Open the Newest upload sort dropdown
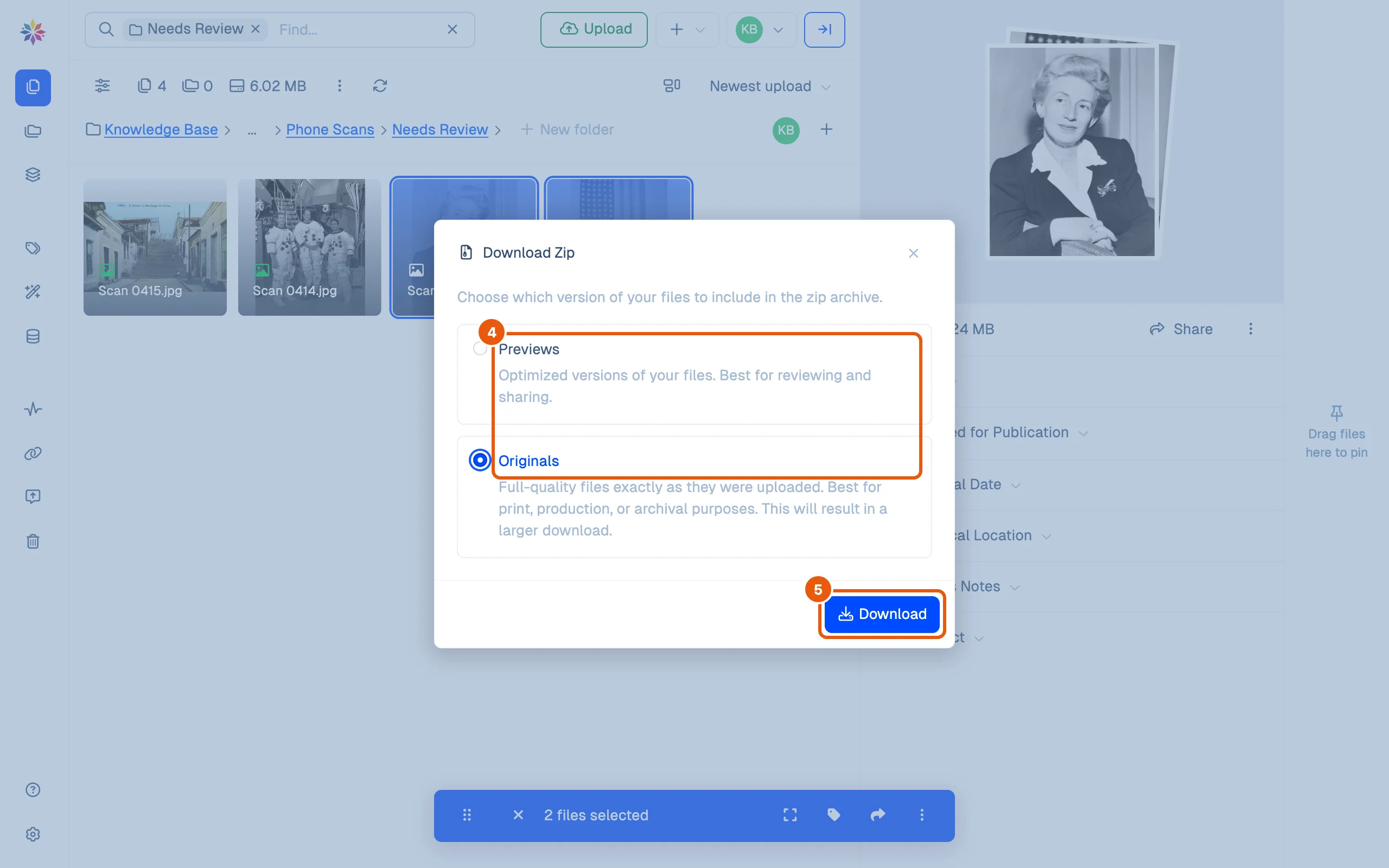 769,86
